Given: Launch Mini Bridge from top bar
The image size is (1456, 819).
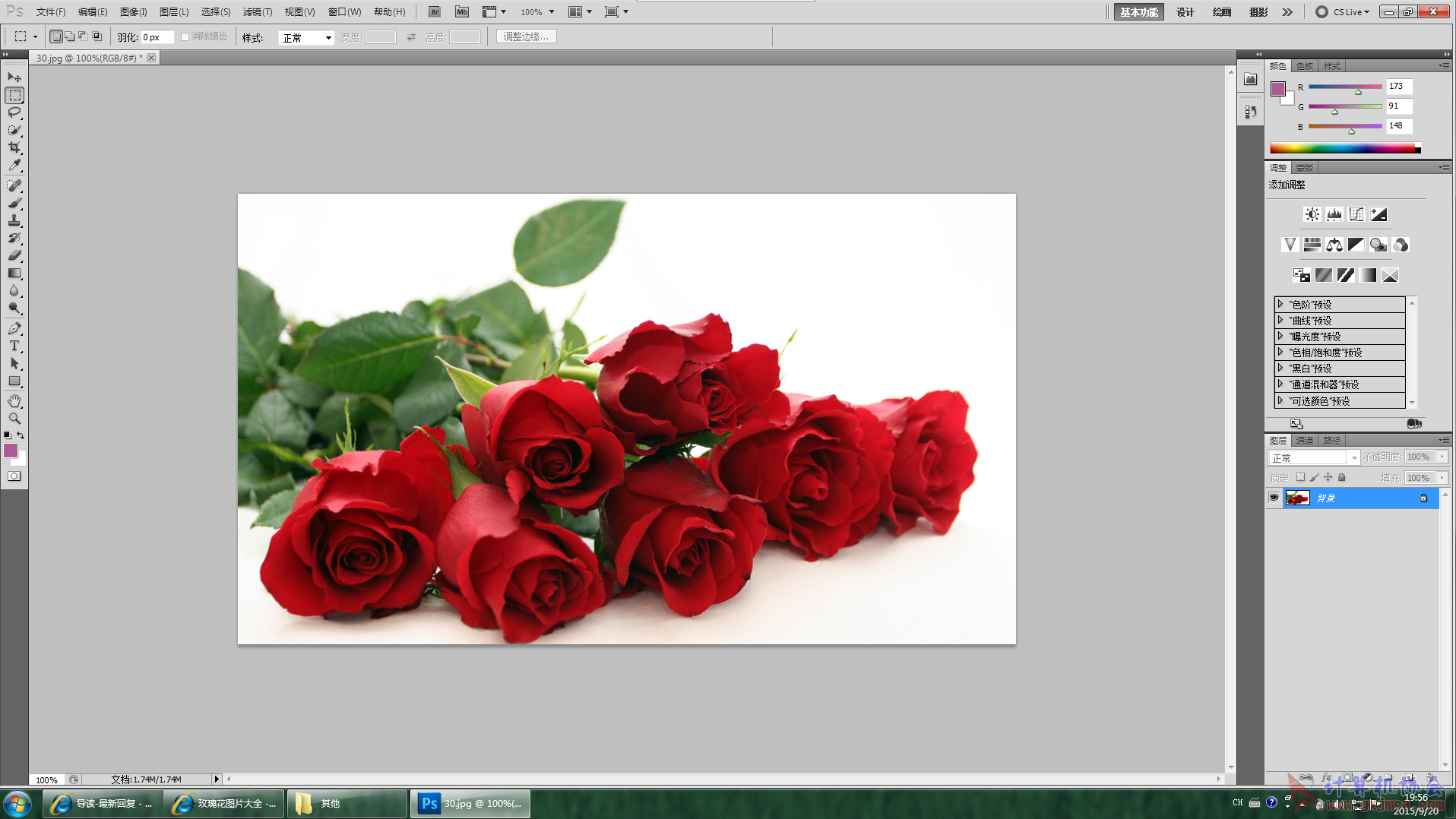Looking at the screenshot, I should point(462,11).
